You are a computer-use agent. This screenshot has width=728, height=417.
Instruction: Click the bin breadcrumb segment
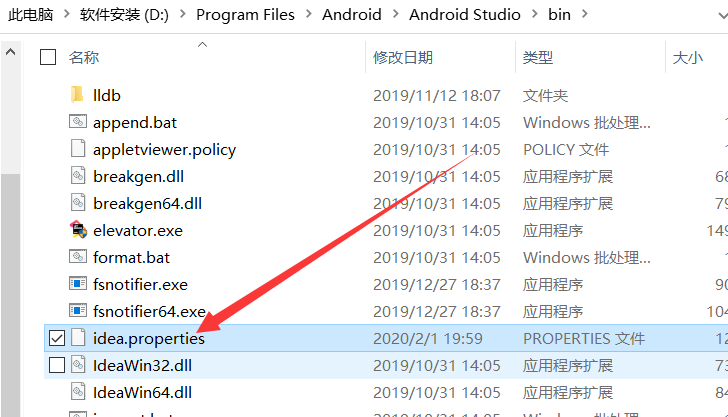[x=559, y=14]
